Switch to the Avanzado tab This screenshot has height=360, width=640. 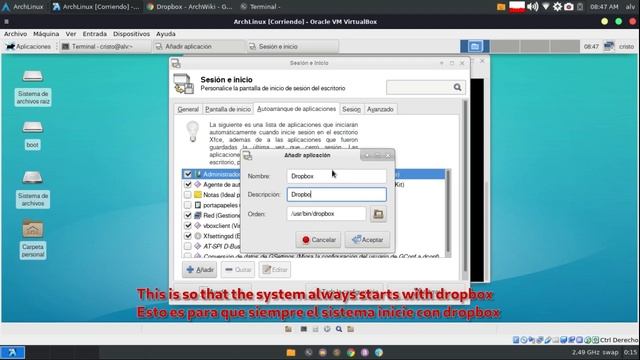click(x=380, y=109)
